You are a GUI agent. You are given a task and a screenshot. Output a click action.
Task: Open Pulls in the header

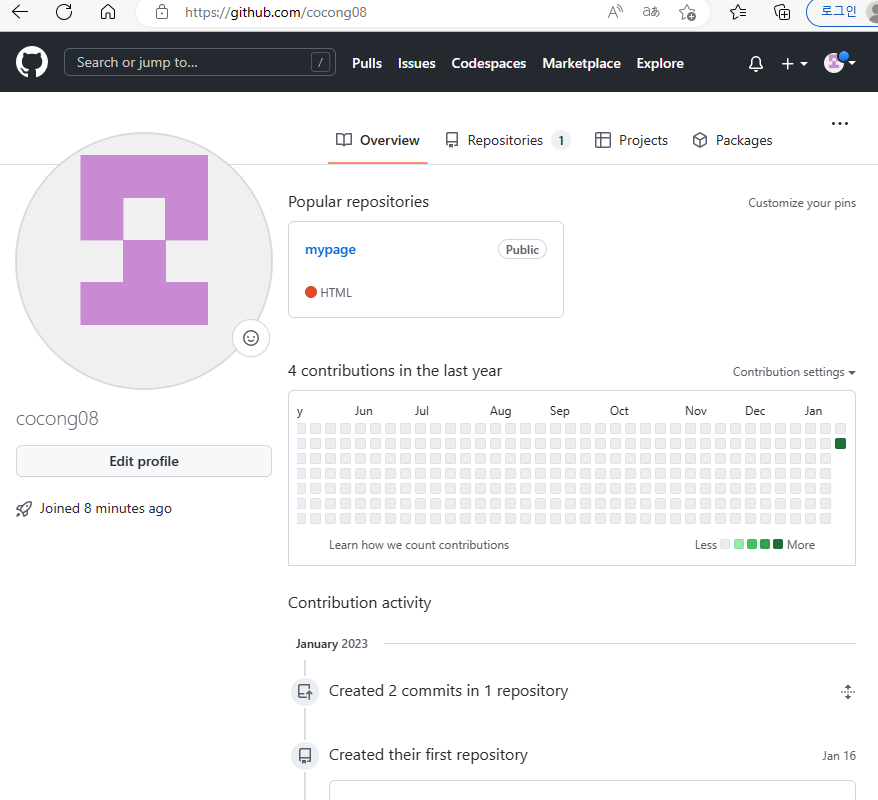click(367, 63)
